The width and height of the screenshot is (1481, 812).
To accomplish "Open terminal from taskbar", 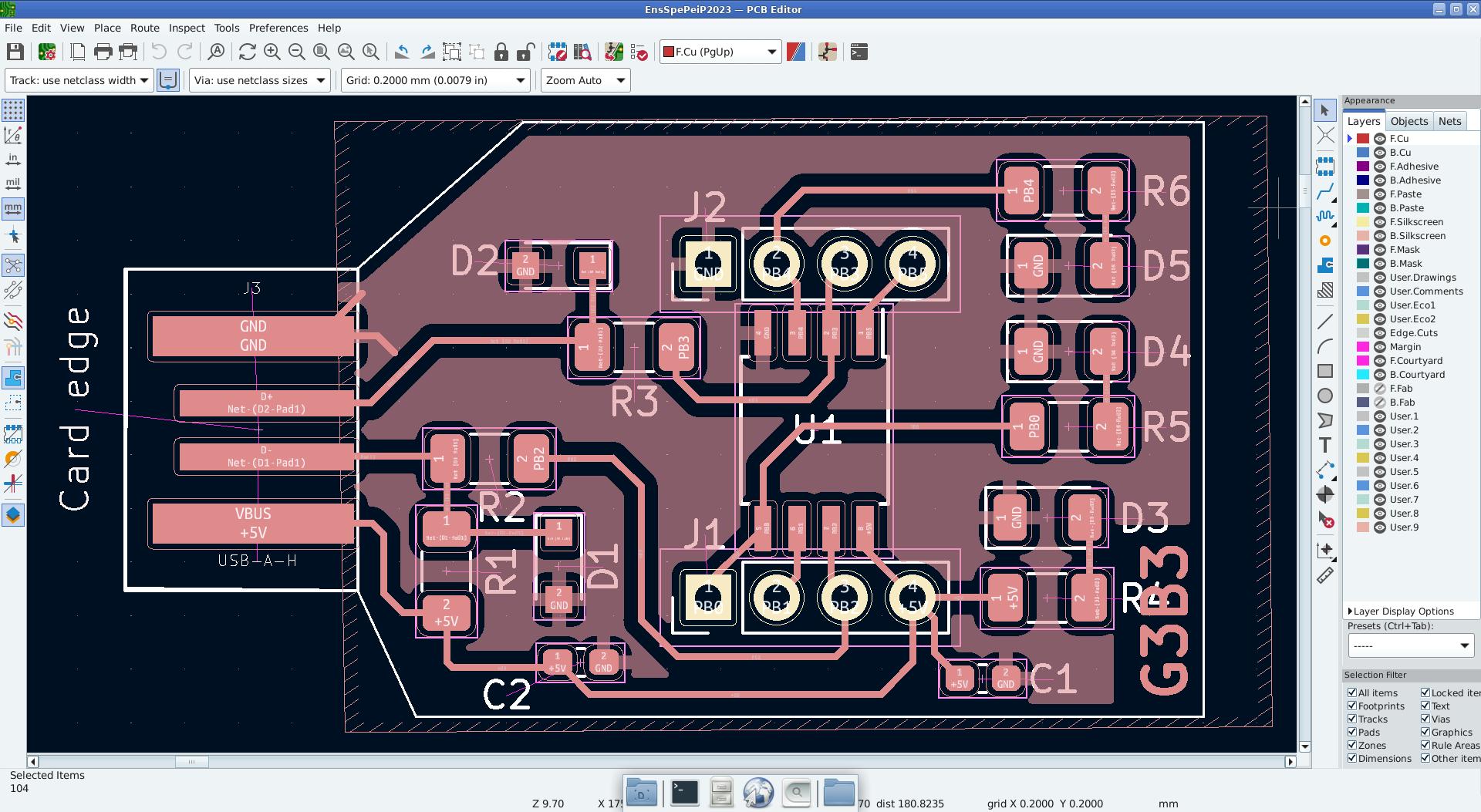I will 684,792.
